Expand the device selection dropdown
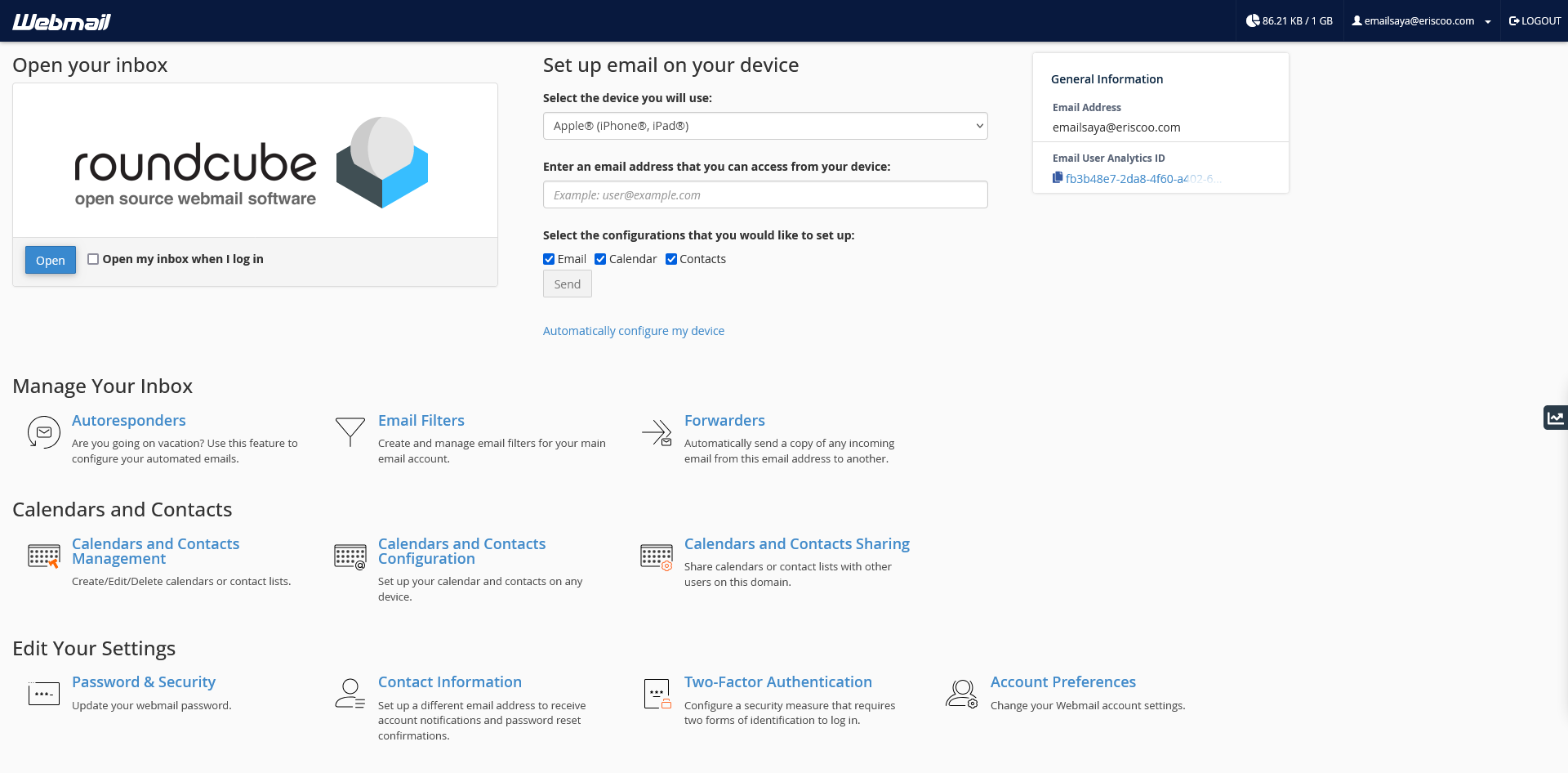Image resolution: width=1568 pixels, height=773 pixels. (x=764, y=126)
